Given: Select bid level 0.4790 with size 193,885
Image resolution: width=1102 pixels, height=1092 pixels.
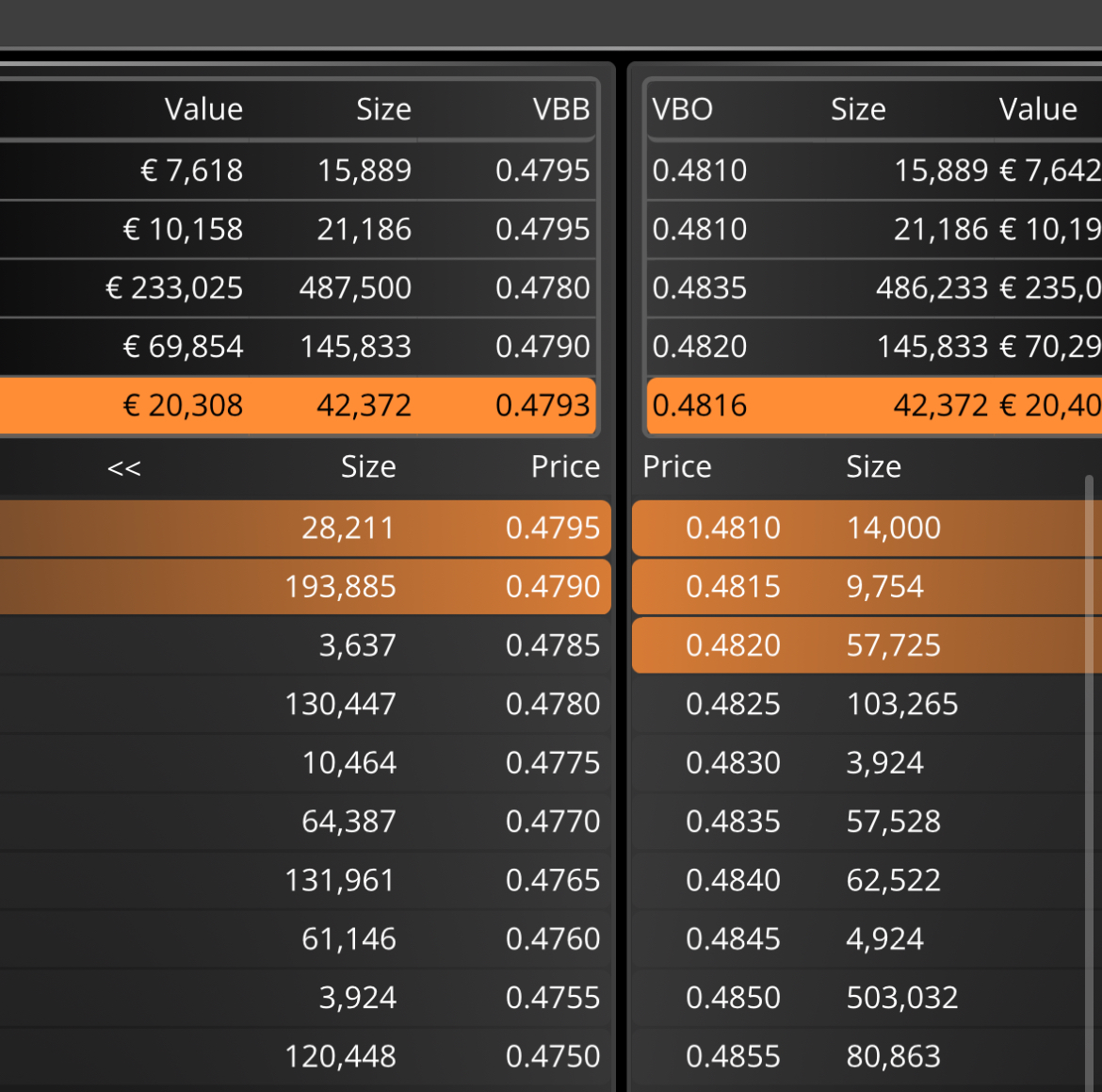Looking at the screenshot, I should pyautogui.click(x=305, y=586).
